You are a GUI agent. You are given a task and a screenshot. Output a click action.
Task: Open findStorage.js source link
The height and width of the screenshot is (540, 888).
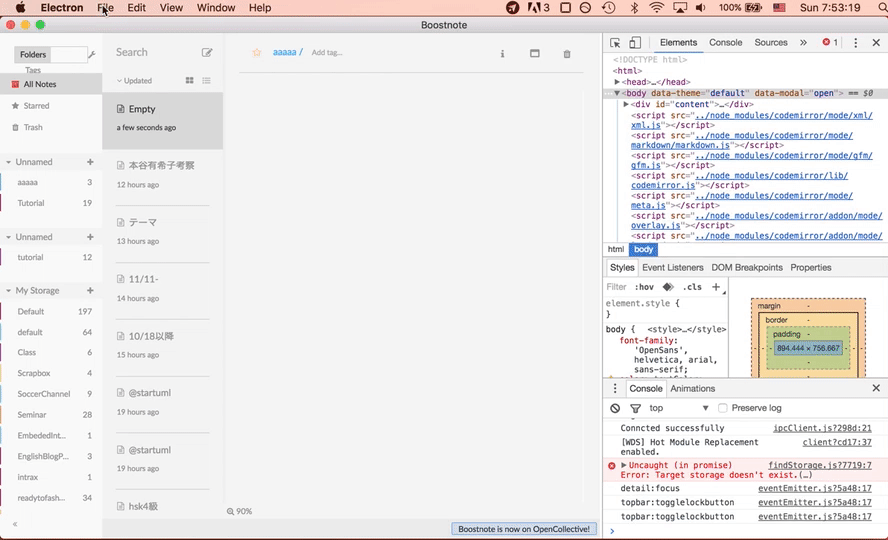tap(820, 465)
